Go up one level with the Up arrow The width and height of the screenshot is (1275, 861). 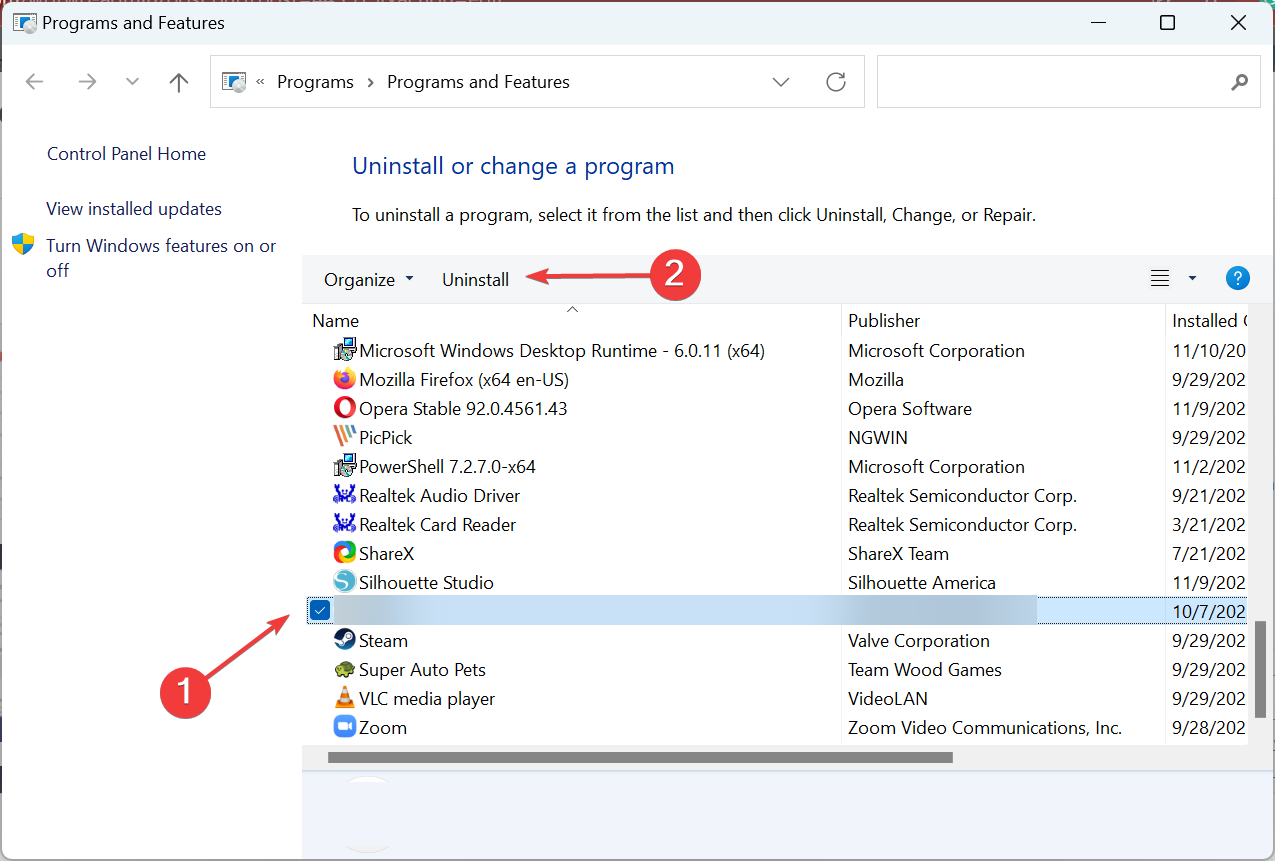pyautogui.click(x=179, y=82)
